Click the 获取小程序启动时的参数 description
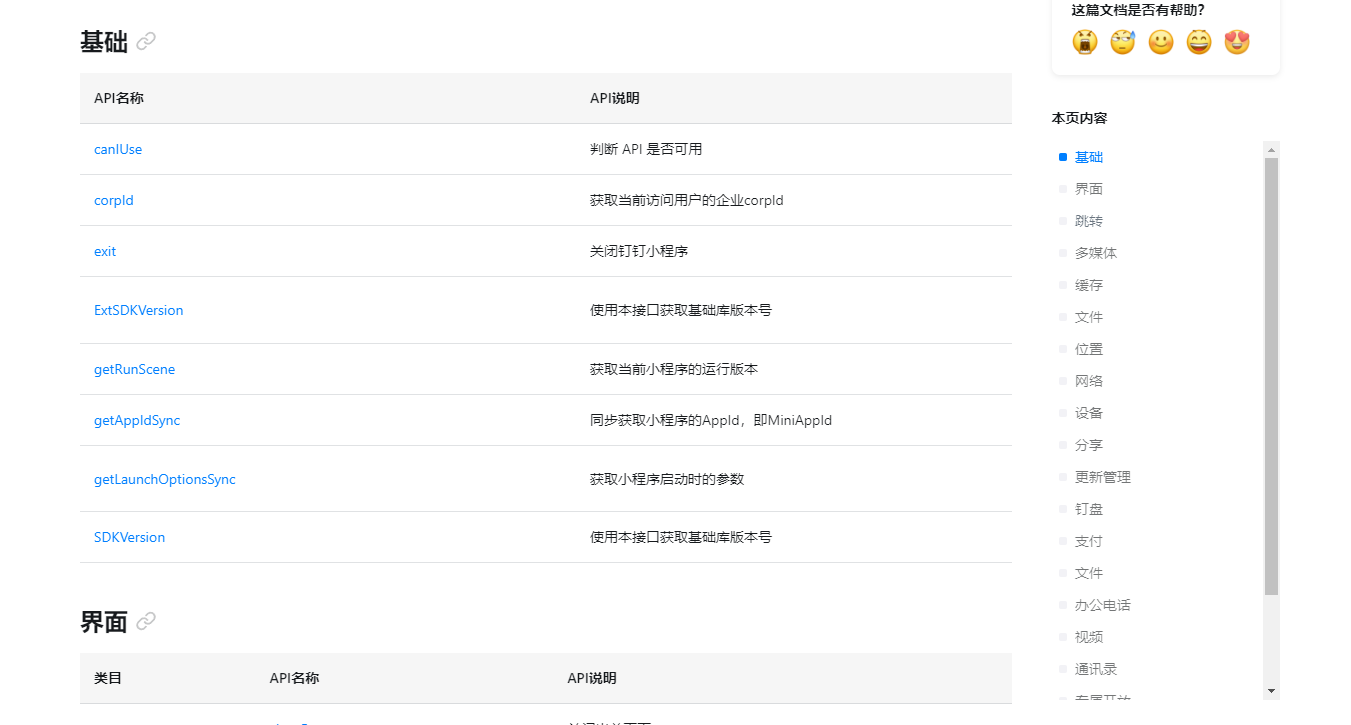The width and height of the screenshot is (1351, 725). point(667,479)
